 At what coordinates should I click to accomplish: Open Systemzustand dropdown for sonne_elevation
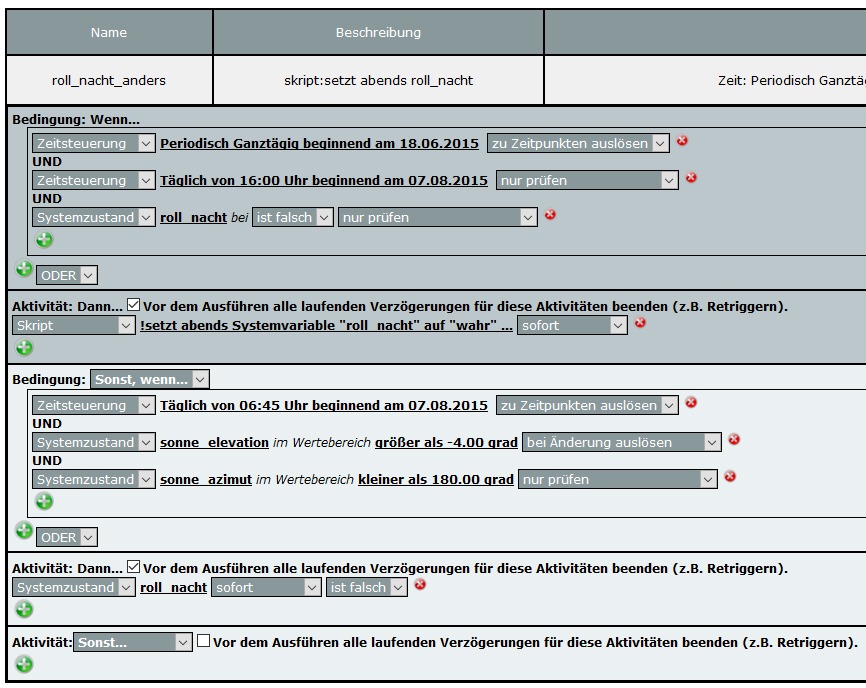click(x=93, y=443)
